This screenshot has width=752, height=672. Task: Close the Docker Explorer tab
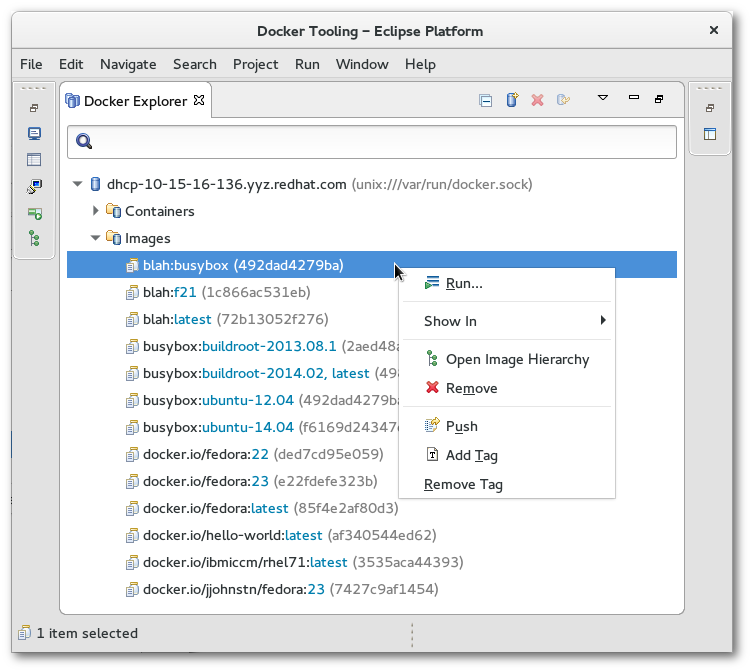tap(199, 100)
